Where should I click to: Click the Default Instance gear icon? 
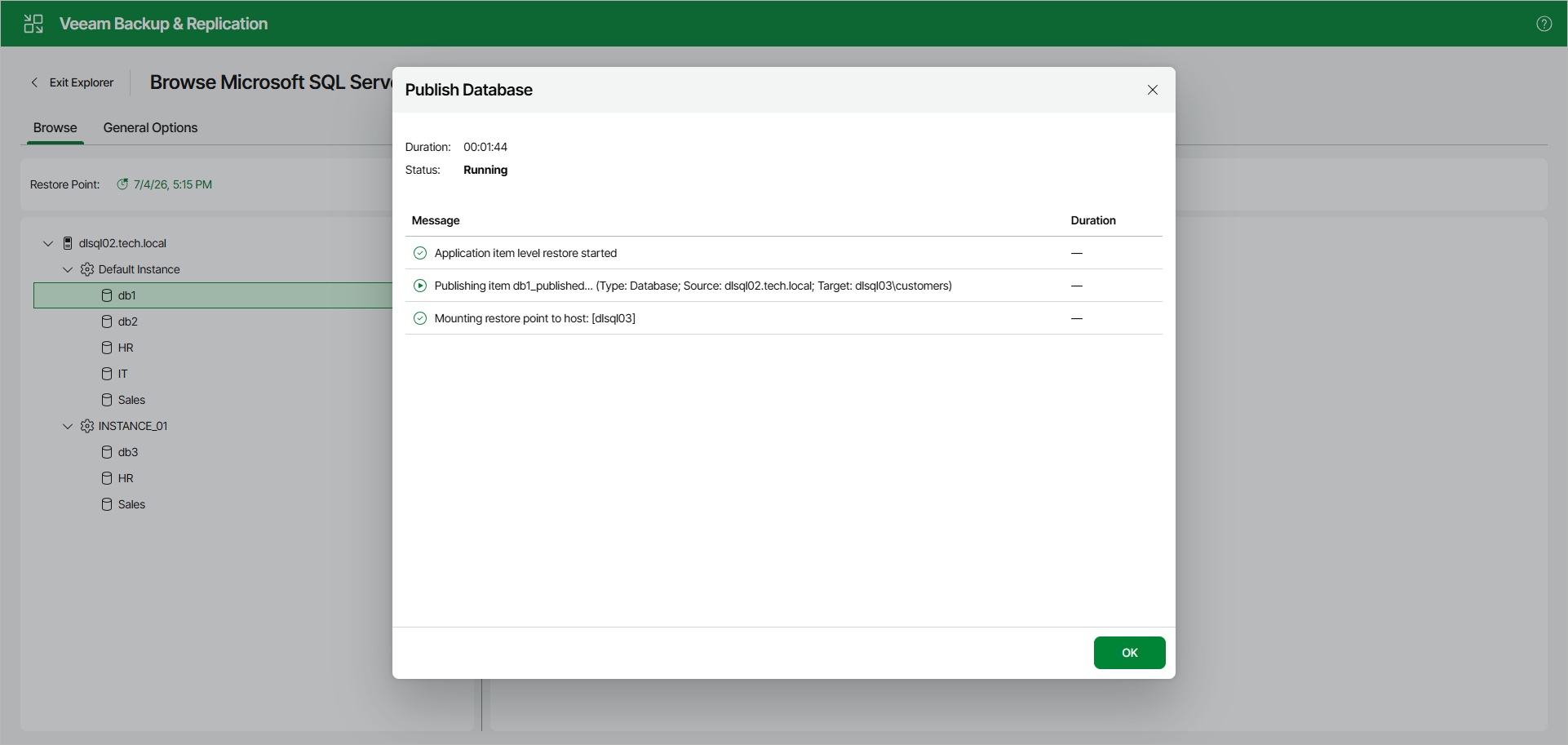click(87, 269)
